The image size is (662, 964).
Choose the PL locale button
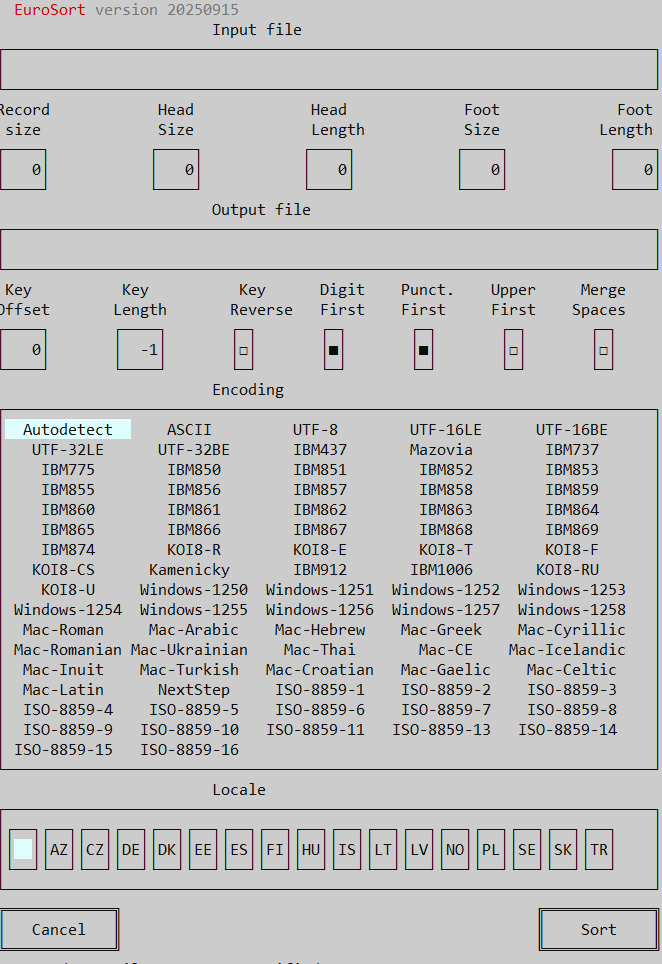pyautogui.click(x=491, y=850)
